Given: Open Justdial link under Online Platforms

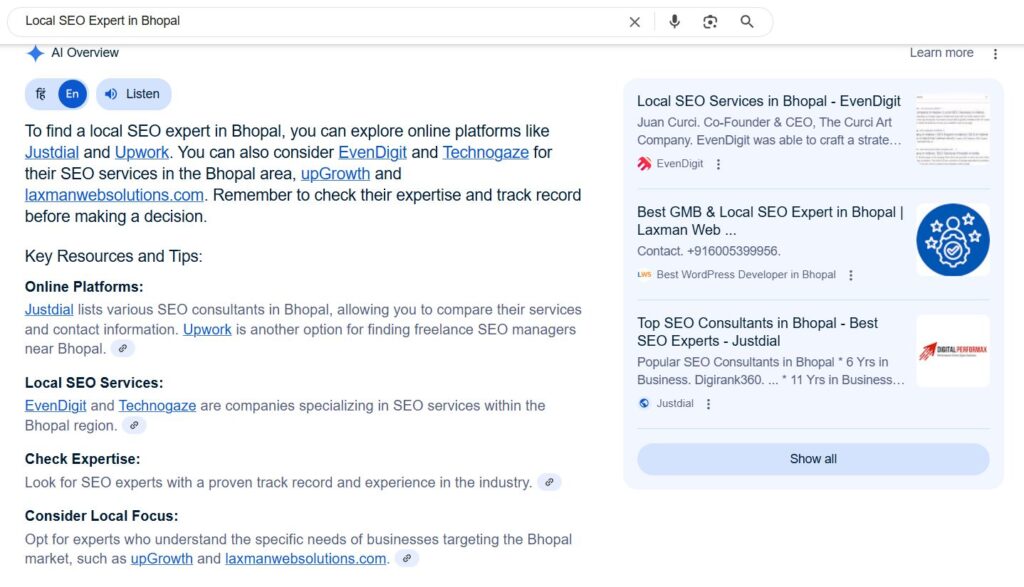Looking at the screenshot, I should tap(49, 309).
